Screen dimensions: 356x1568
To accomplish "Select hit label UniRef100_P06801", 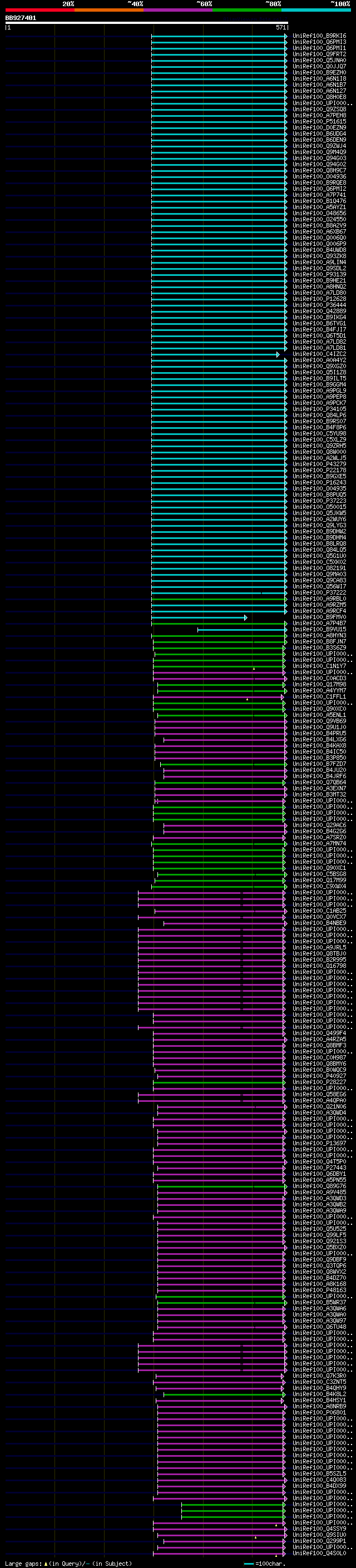I will pos(319,1412).
